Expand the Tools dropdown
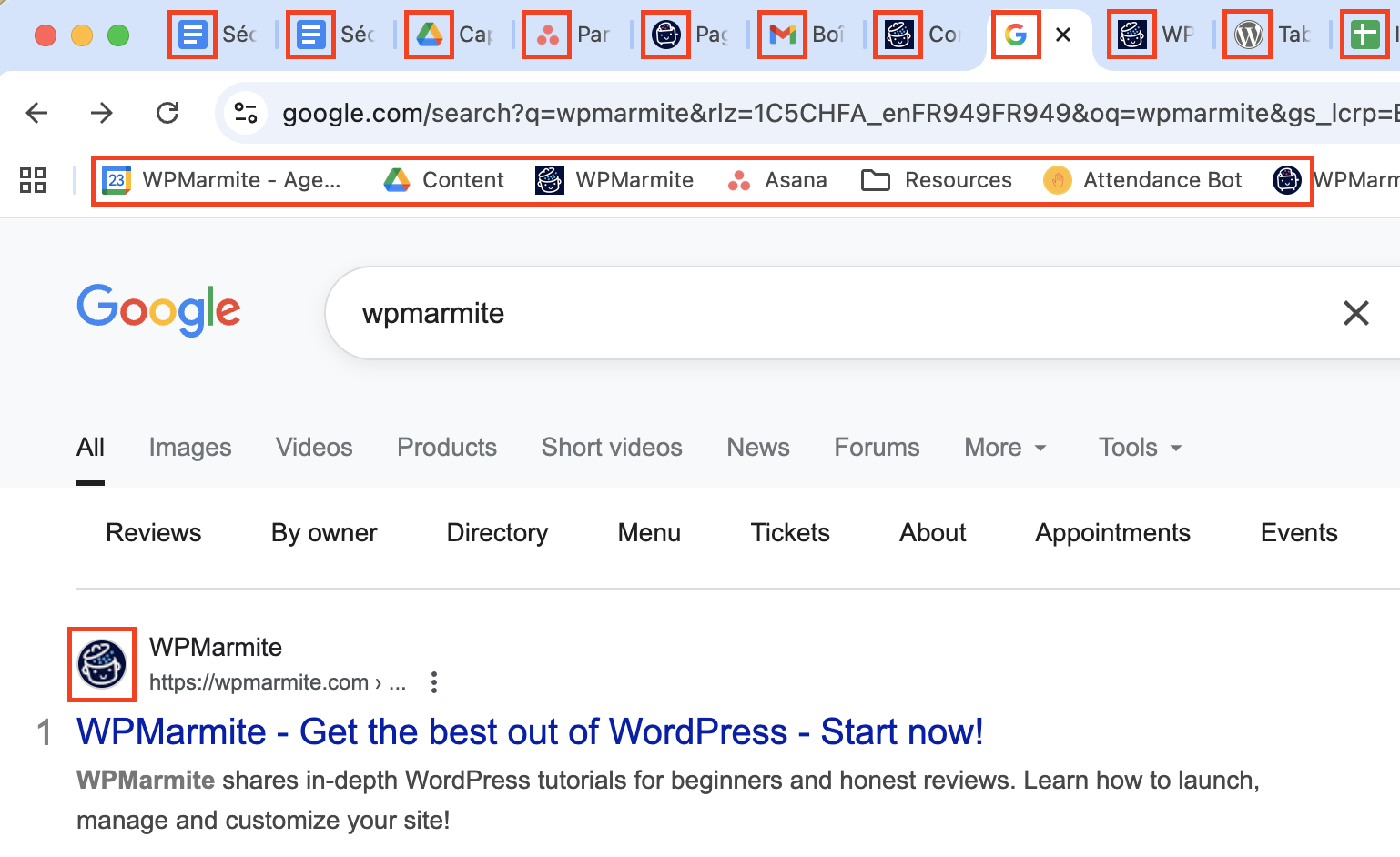 pyautogui.click(x=1141, y=448)
